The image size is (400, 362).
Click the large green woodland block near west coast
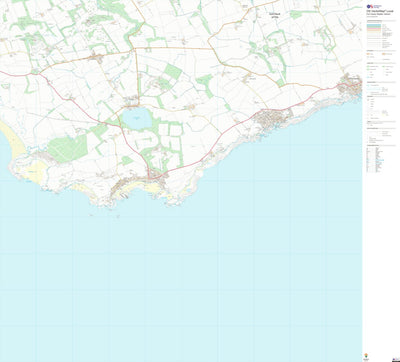68,148
